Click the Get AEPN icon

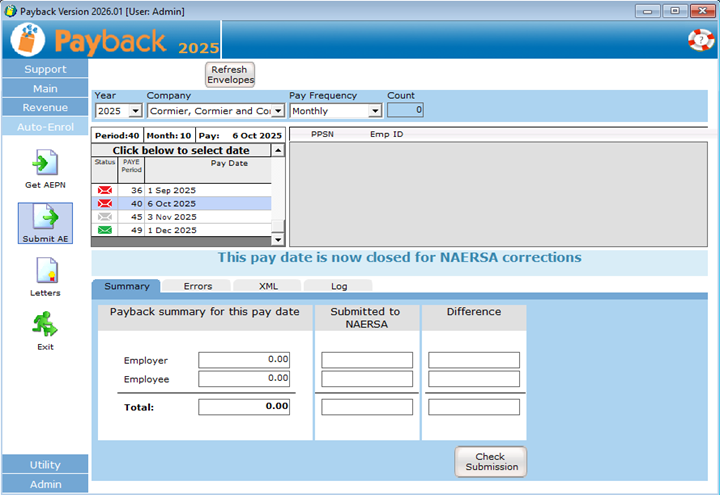click(x=45, y=163)
